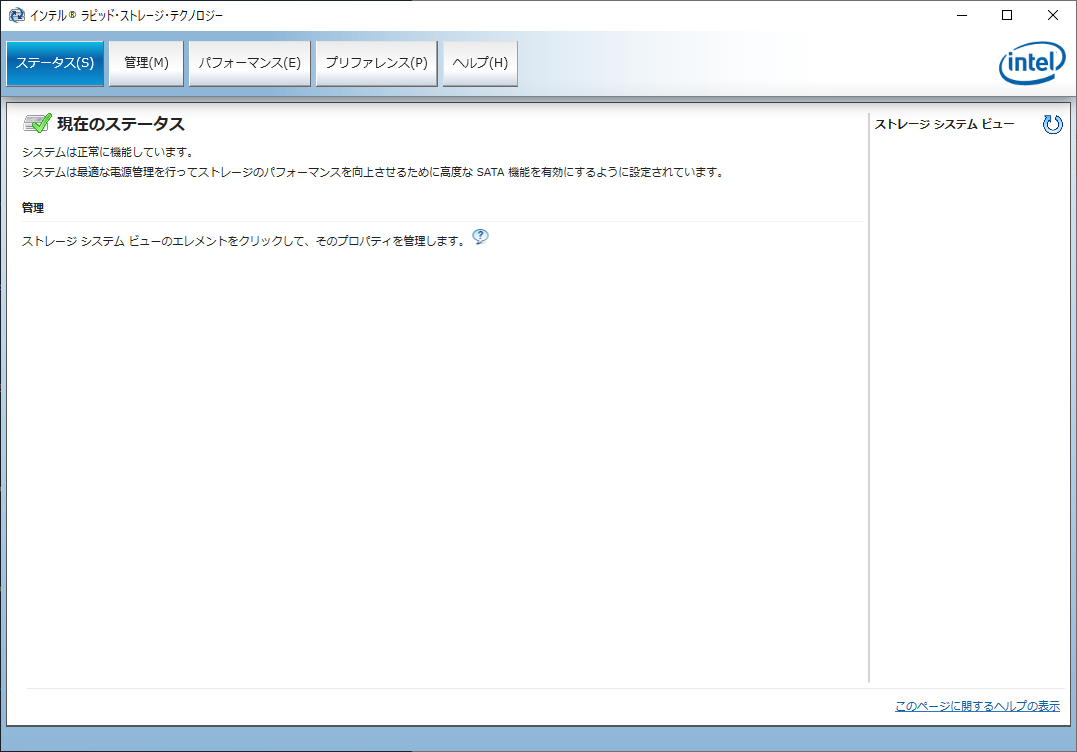This screenshot has height=752, width=1077.
Task: Open the ヘルプ(H) tab
Action: (x=480, y=63)
